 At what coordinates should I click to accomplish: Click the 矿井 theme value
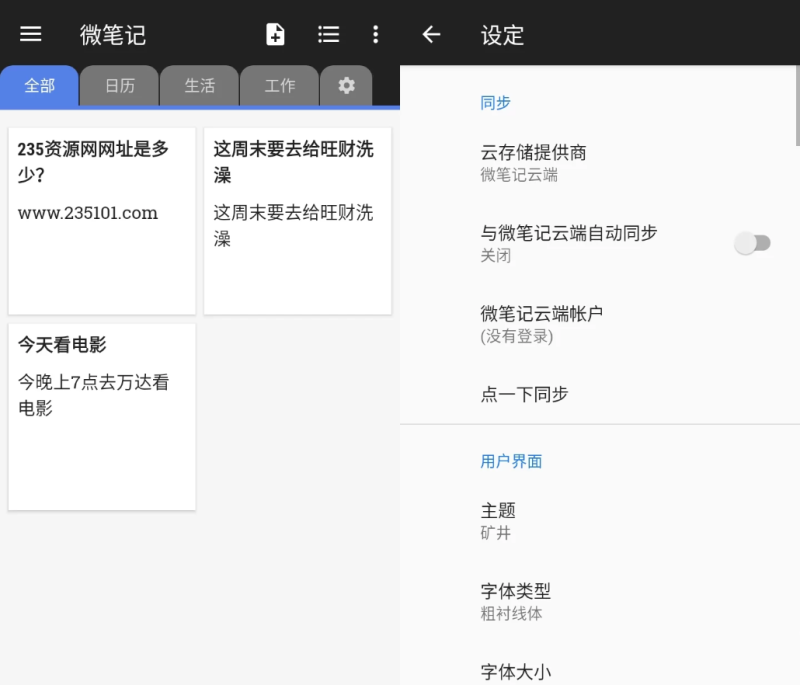click(x=495, y=533)
